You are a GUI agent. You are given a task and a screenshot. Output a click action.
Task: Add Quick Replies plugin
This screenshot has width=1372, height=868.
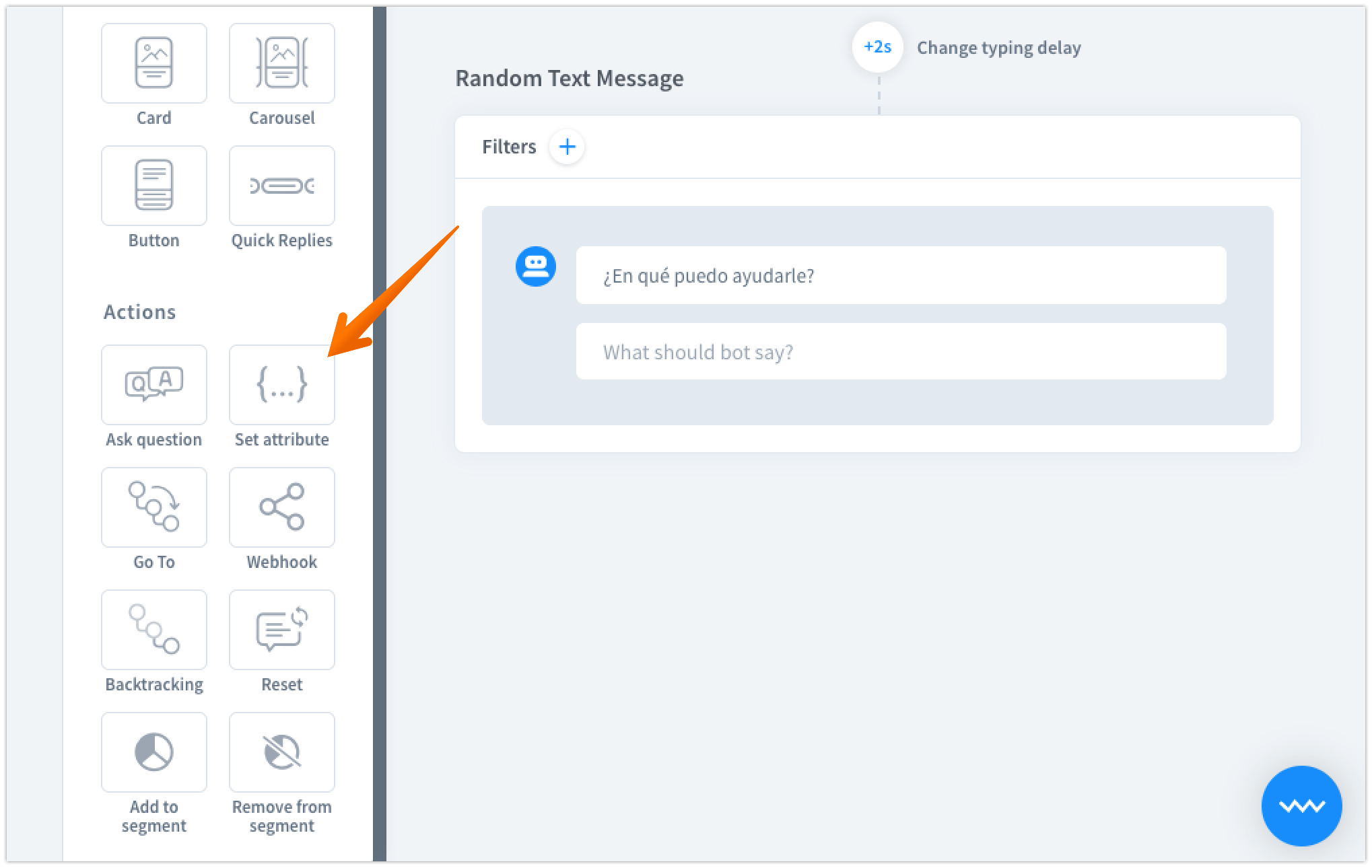click(282, 186)
